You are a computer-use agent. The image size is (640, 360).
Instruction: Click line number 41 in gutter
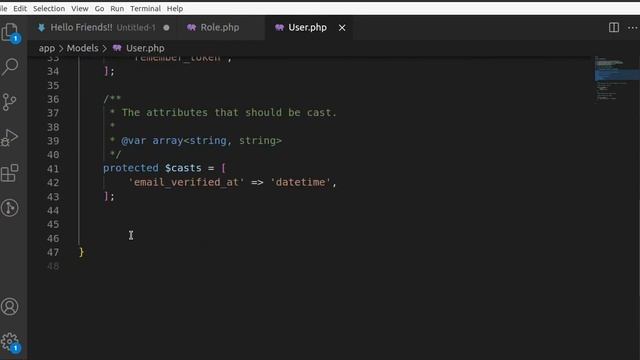pyautogui.click(x=53, y=169)
